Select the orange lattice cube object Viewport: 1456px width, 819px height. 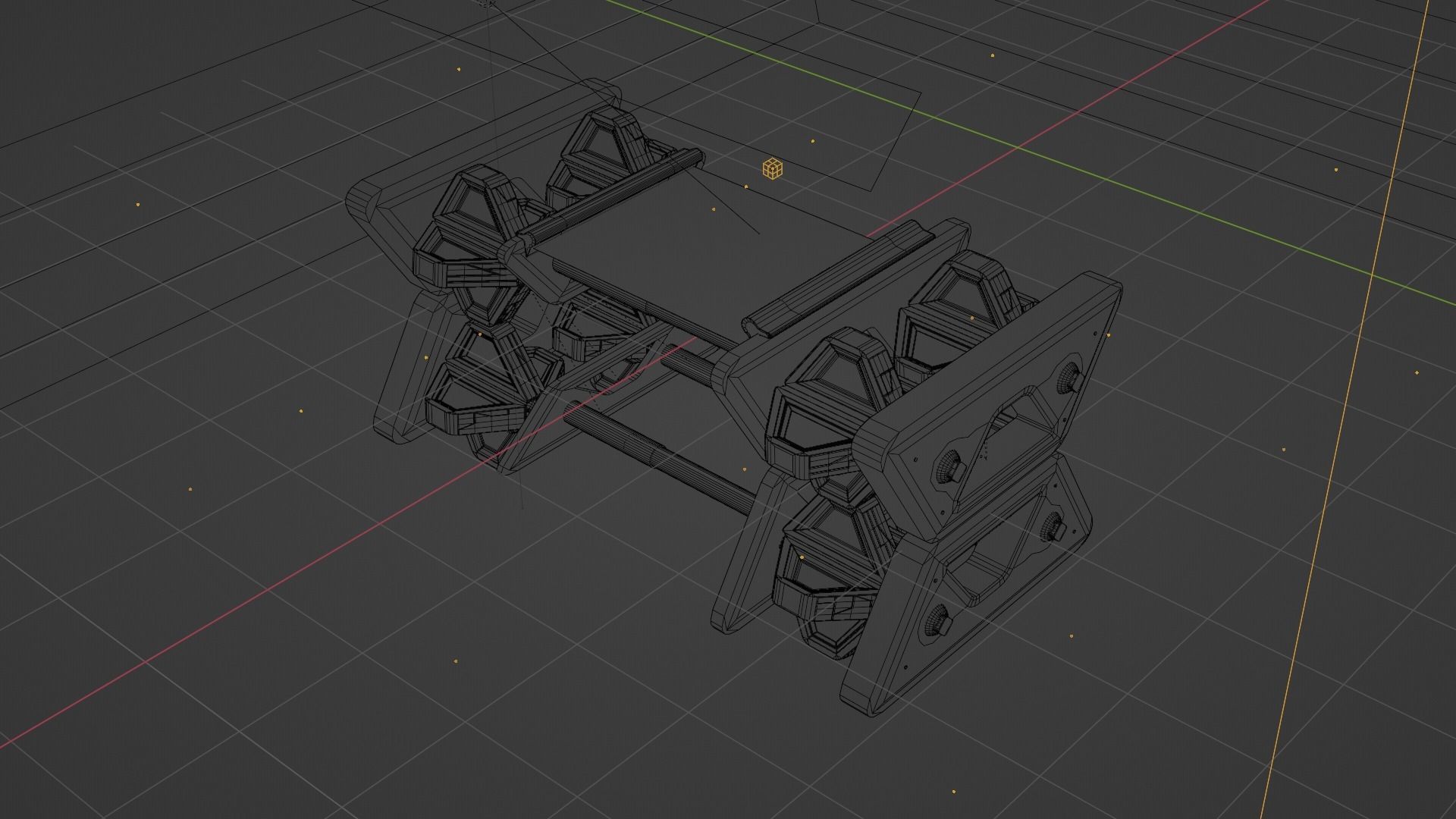click(x=772, y=168)
